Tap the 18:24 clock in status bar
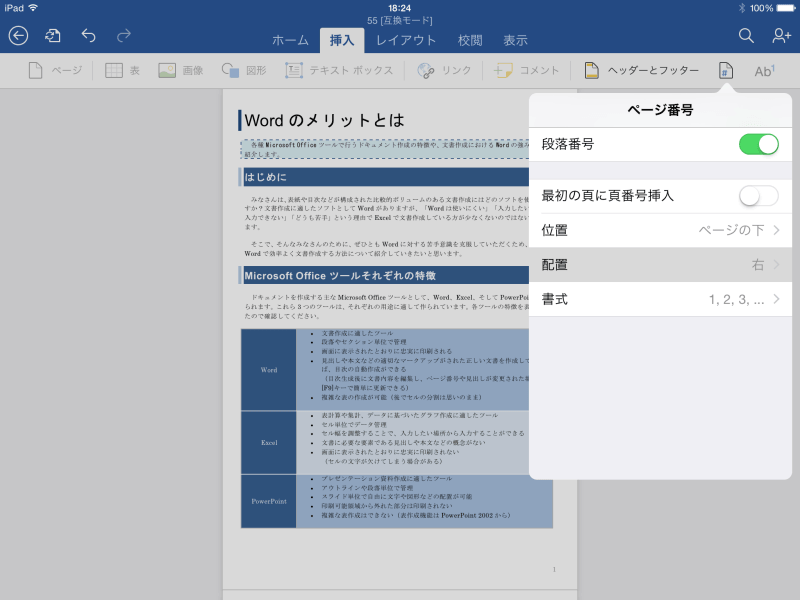Screen dimensions: 800x600 [399, 8]
